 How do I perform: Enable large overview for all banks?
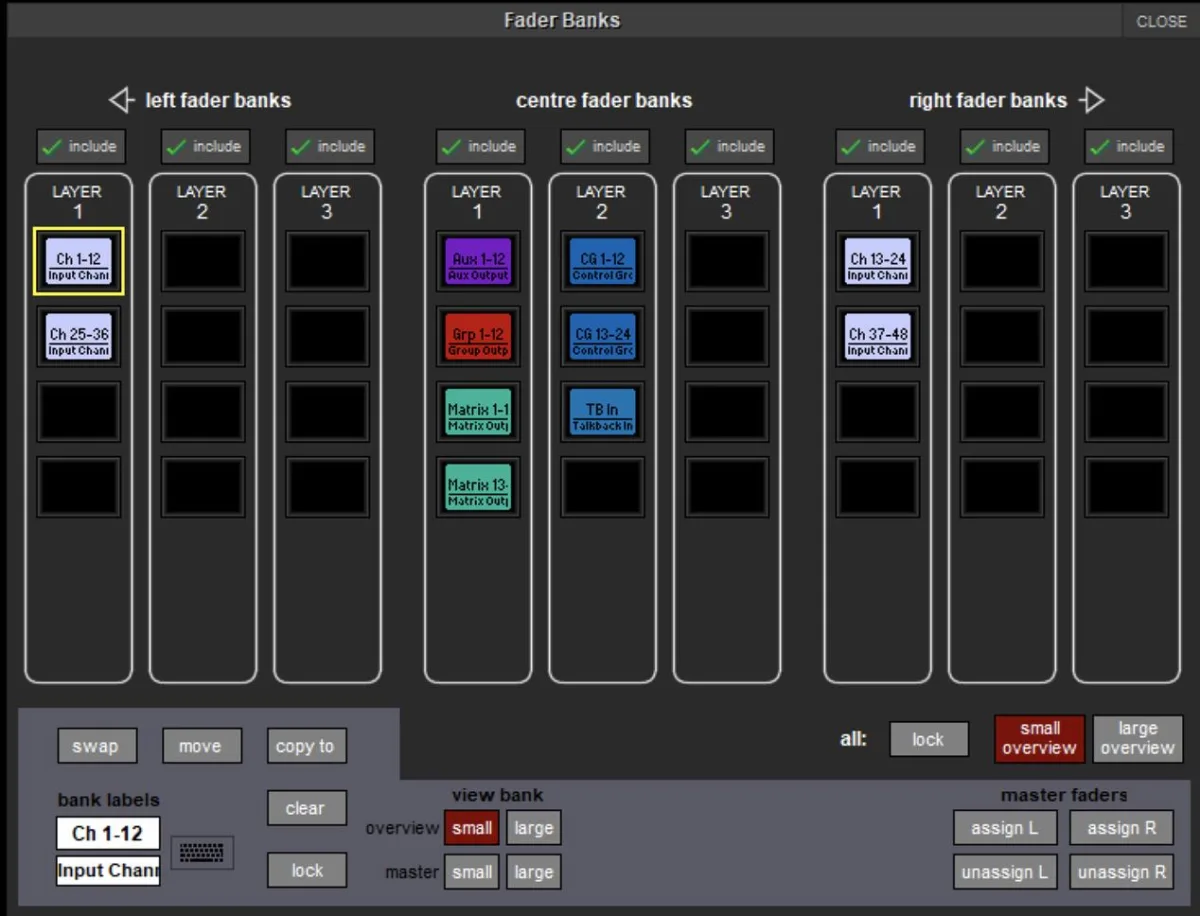point(1138,738)
